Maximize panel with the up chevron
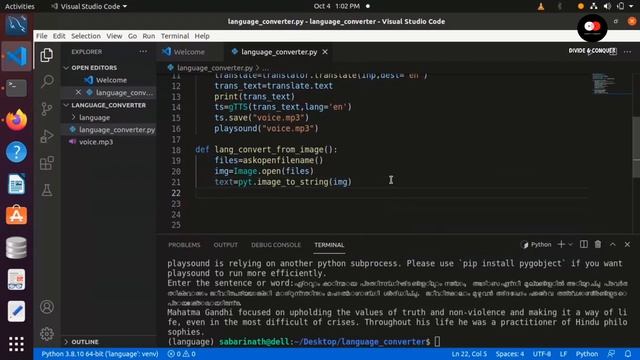The height and width of the screenshot is (360, 640). 612,244
